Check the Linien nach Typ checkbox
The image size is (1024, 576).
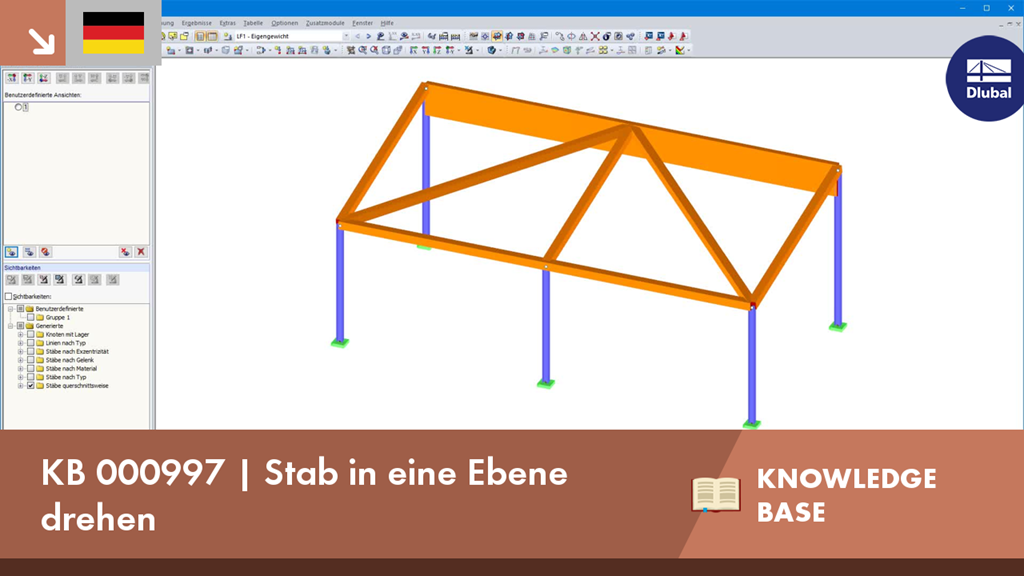click(x=31, y=343)
